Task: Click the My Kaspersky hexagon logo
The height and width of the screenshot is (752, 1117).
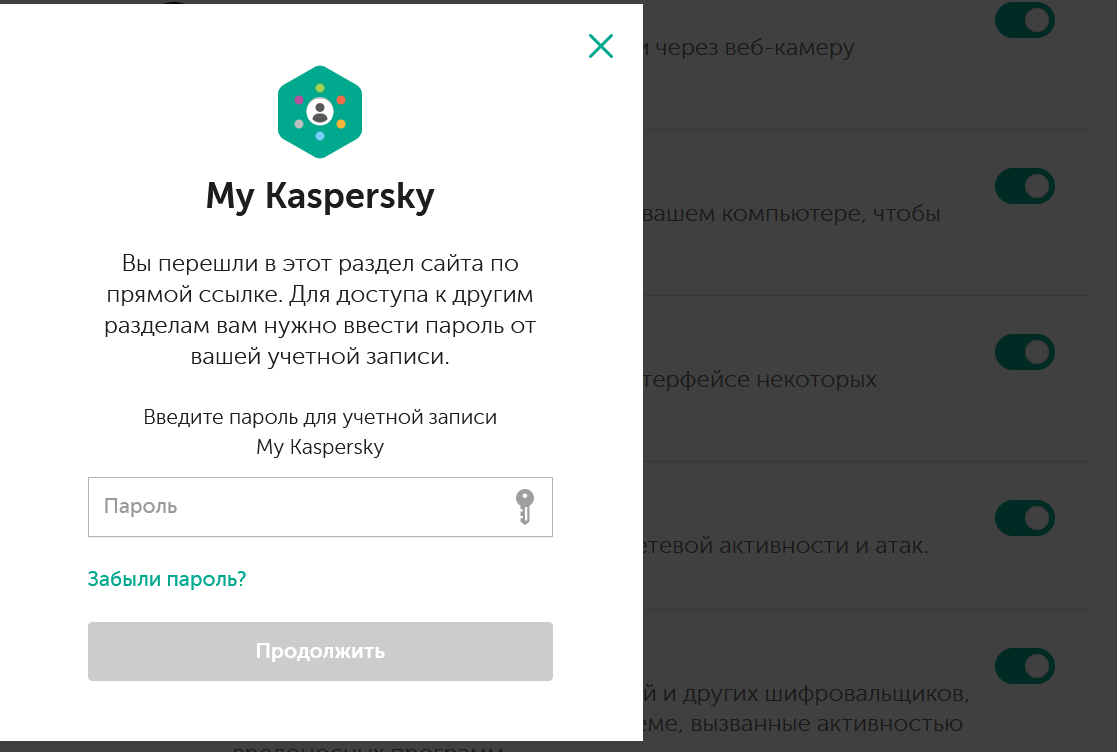Action: tap(320, 112)
